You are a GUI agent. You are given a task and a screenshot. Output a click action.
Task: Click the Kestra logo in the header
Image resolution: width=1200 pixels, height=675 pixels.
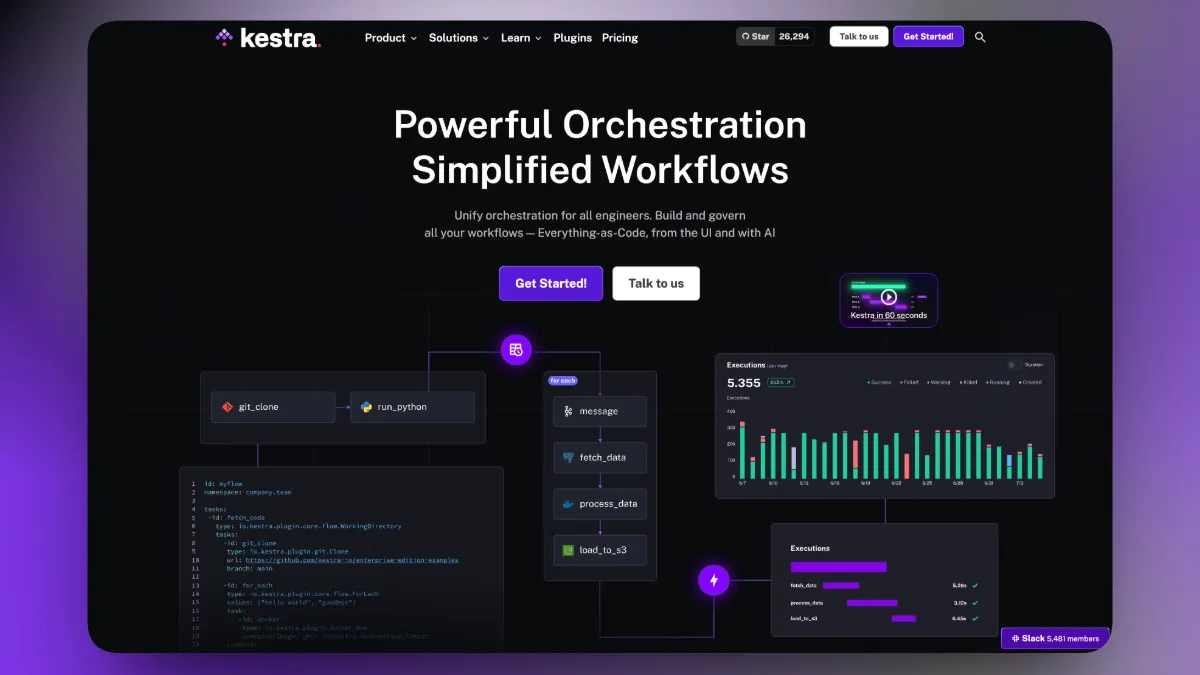tap(268, 38)
